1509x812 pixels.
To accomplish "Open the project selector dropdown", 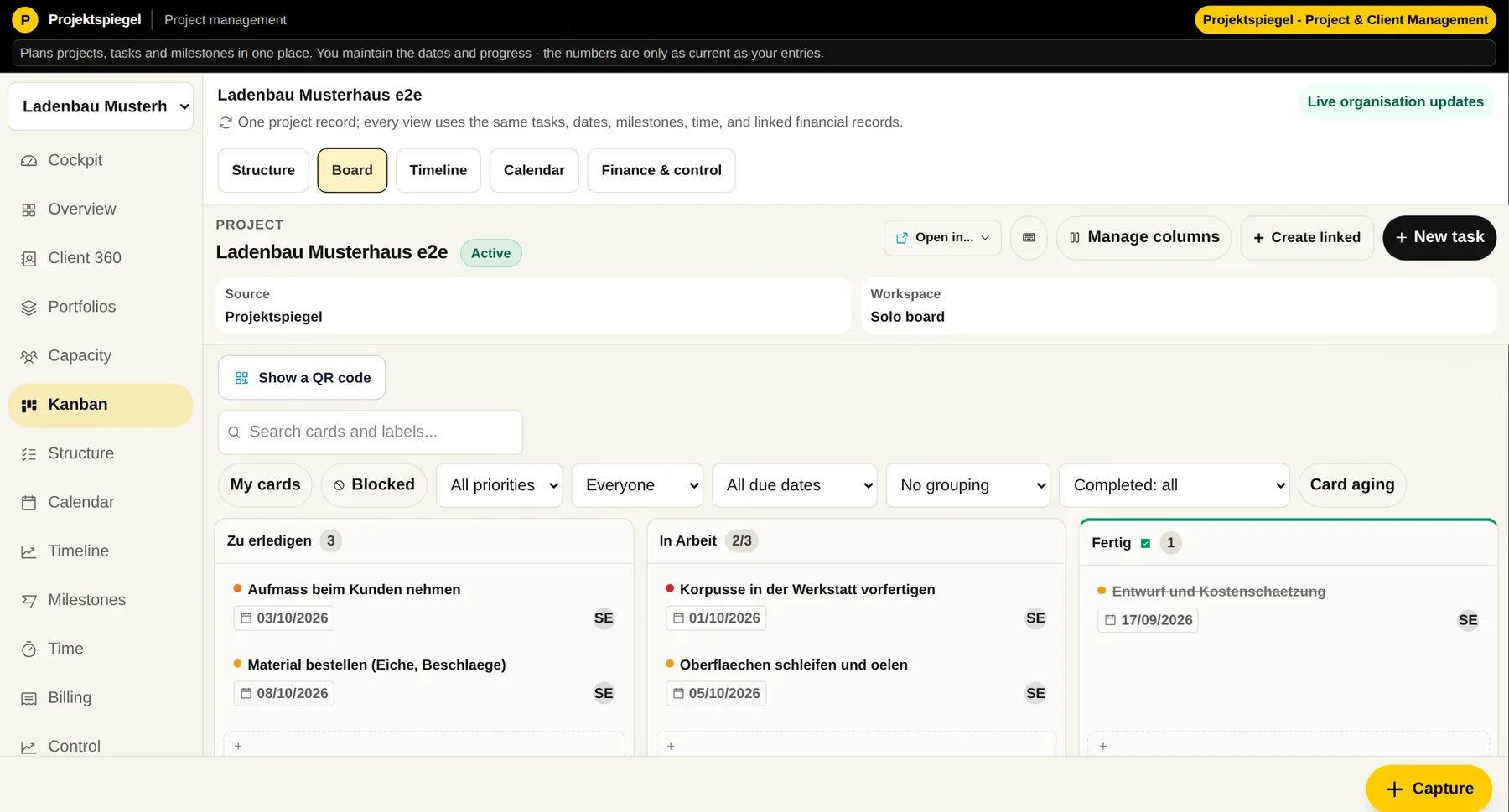I will [x=101, y=106].
